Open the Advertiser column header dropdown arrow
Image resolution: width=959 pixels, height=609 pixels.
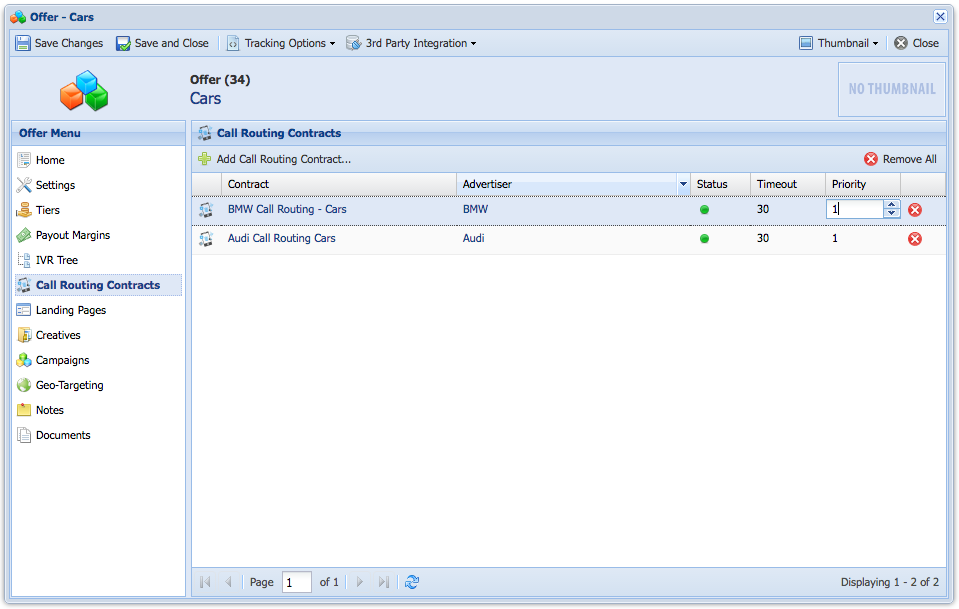click(683, 184)
